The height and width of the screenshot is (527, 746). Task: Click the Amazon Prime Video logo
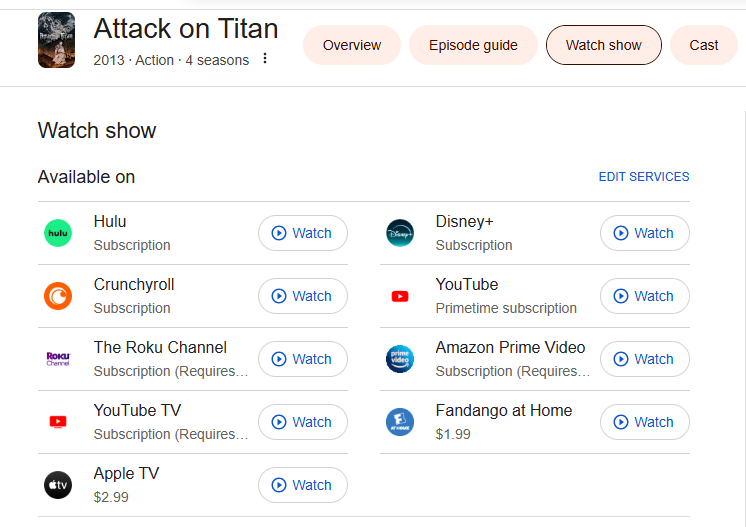click(400, 359)
